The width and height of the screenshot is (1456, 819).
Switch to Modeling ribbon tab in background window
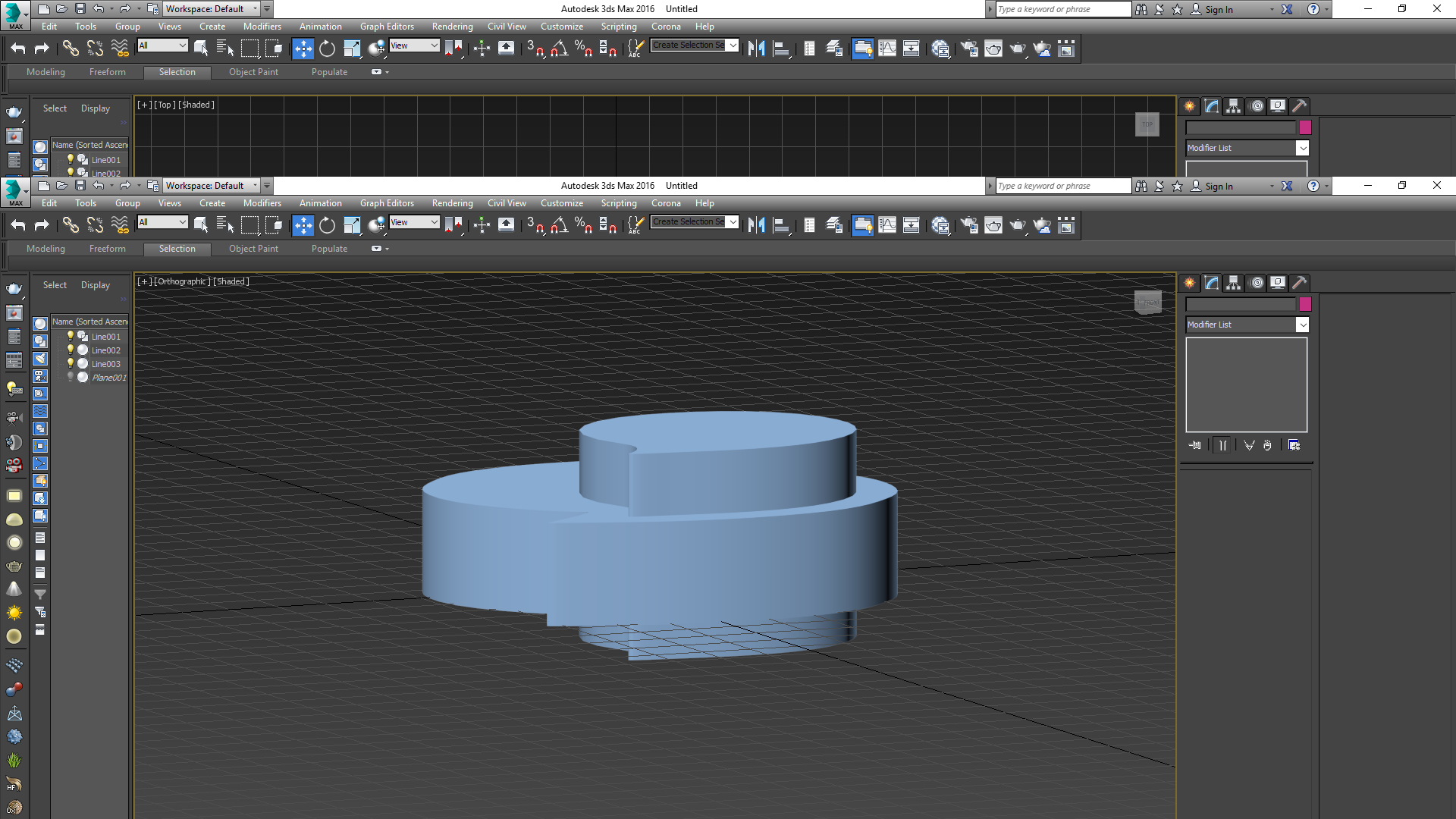pos(45,72)
